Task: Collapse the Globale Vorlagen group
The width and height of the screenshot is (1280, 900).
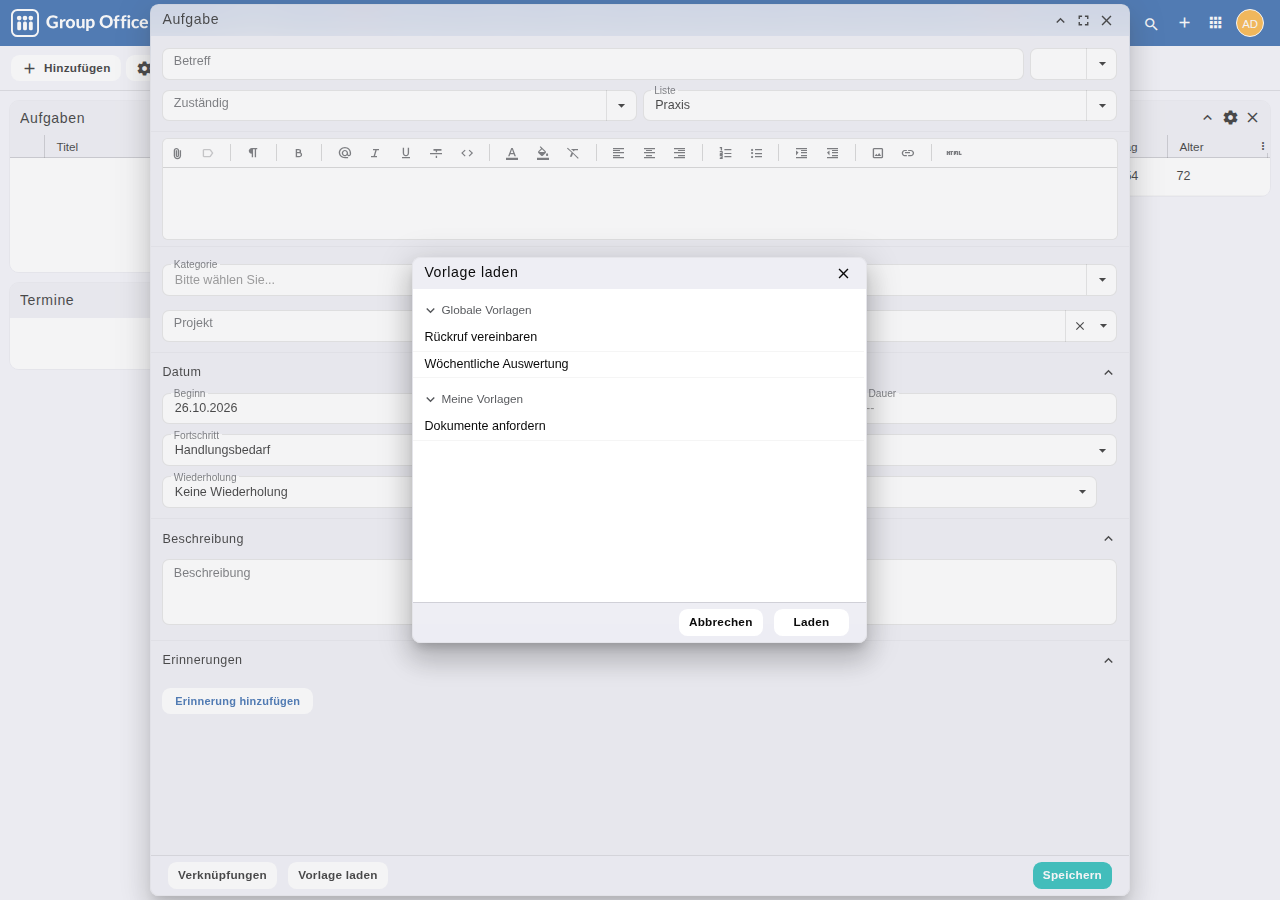Action: point(431,310)
